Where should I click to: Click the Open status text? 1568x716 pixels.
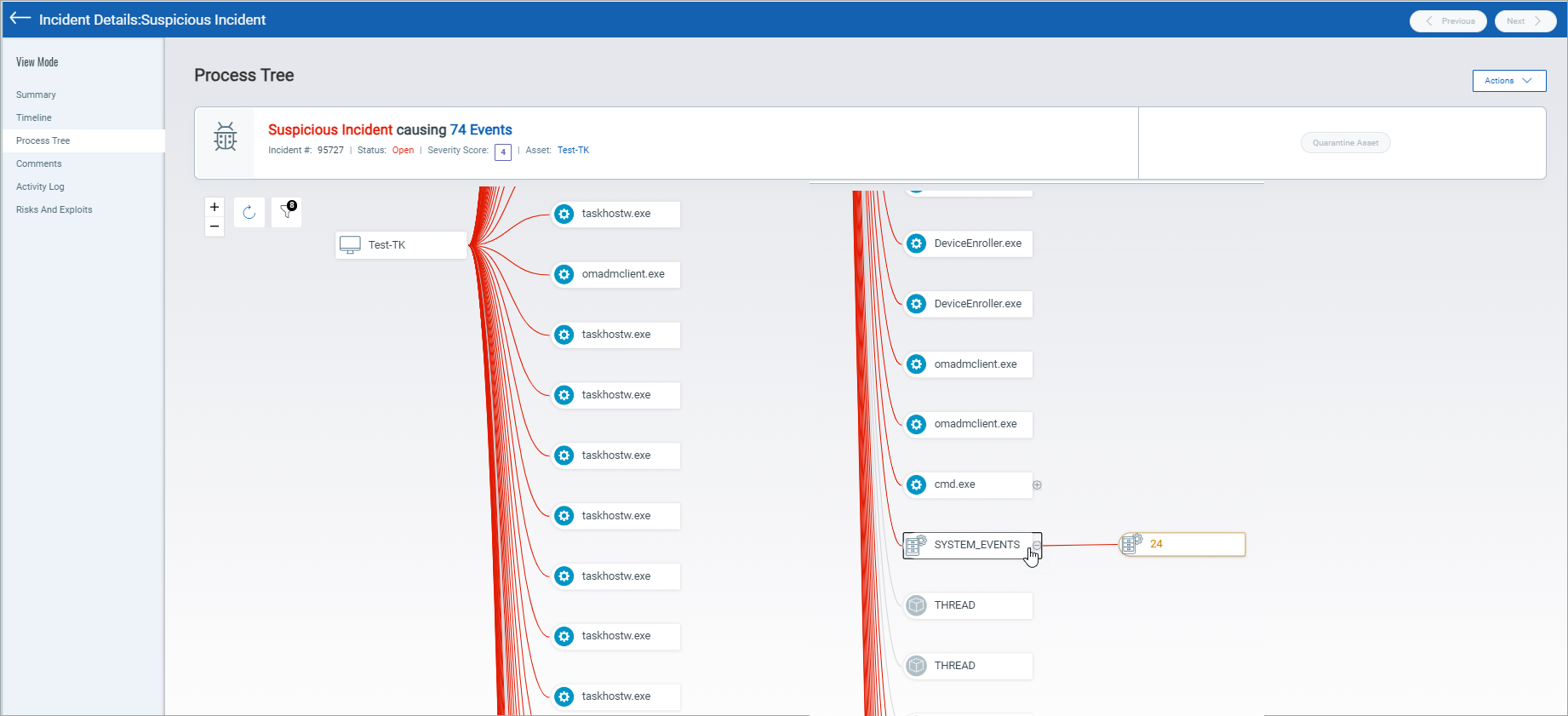tap(403, 150)
